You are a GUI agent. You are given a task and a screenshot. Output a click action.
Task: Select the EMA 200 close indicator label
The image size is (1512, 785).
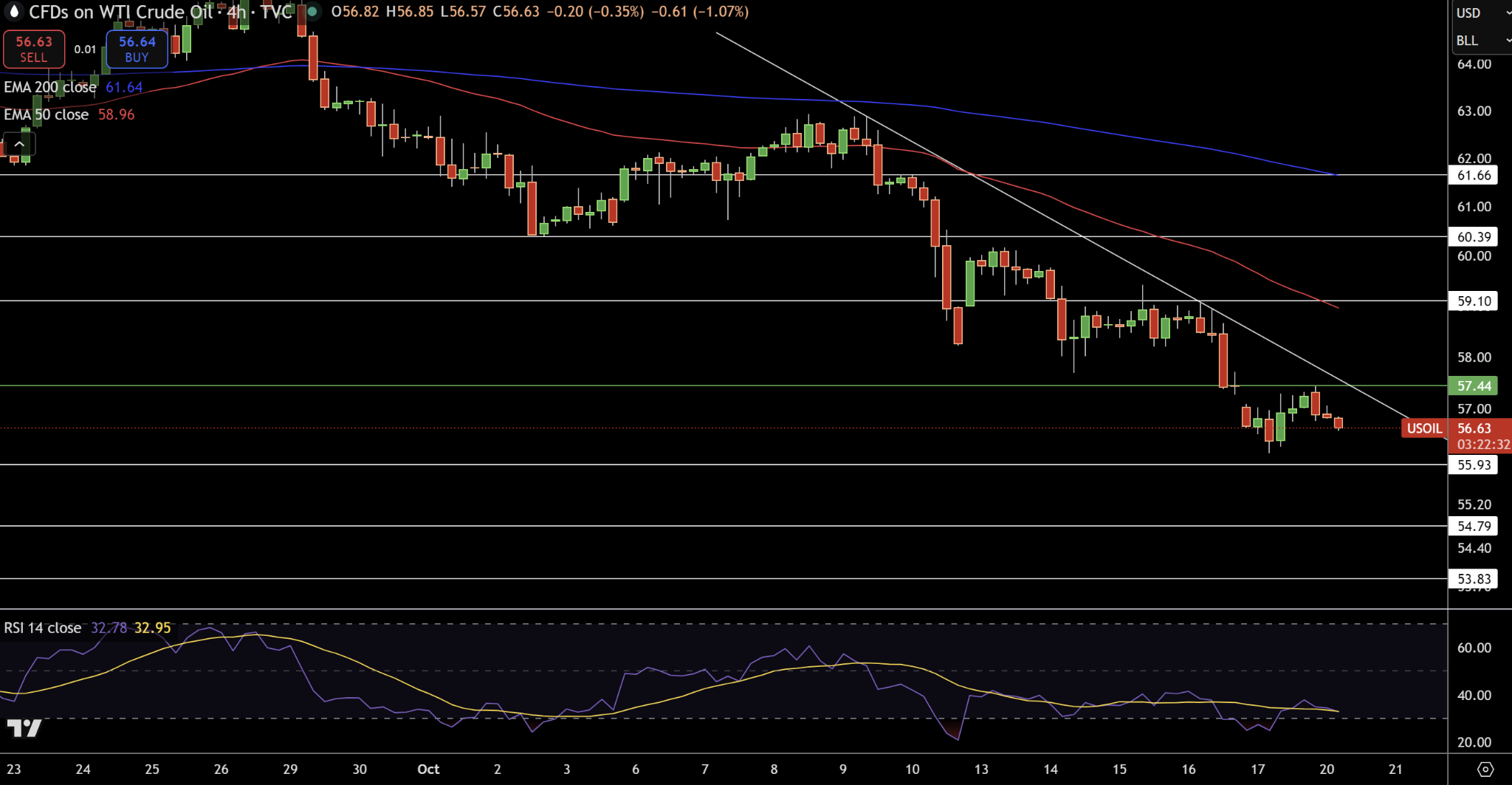coord(50,87)
